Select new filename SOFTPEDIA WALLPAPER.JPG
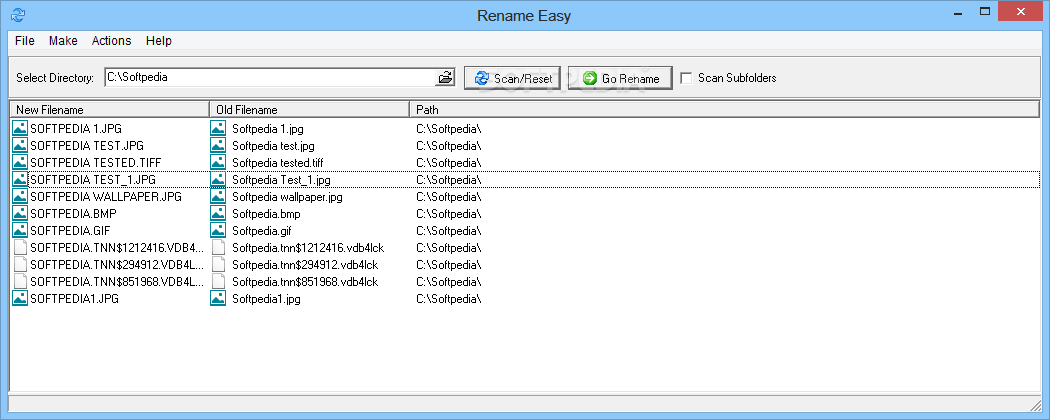The height and width of the screenshot is (420, 1050). point(106,196)
